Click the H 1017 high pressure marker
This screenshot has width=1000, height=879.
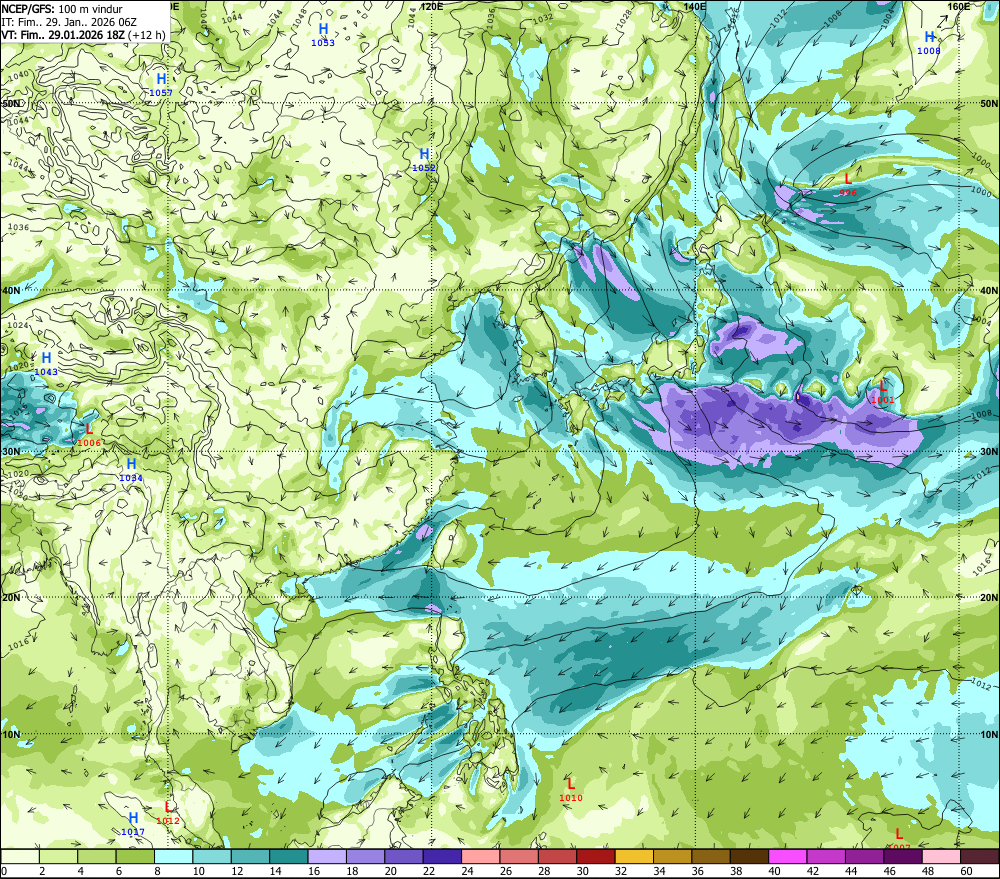[133, 824]
